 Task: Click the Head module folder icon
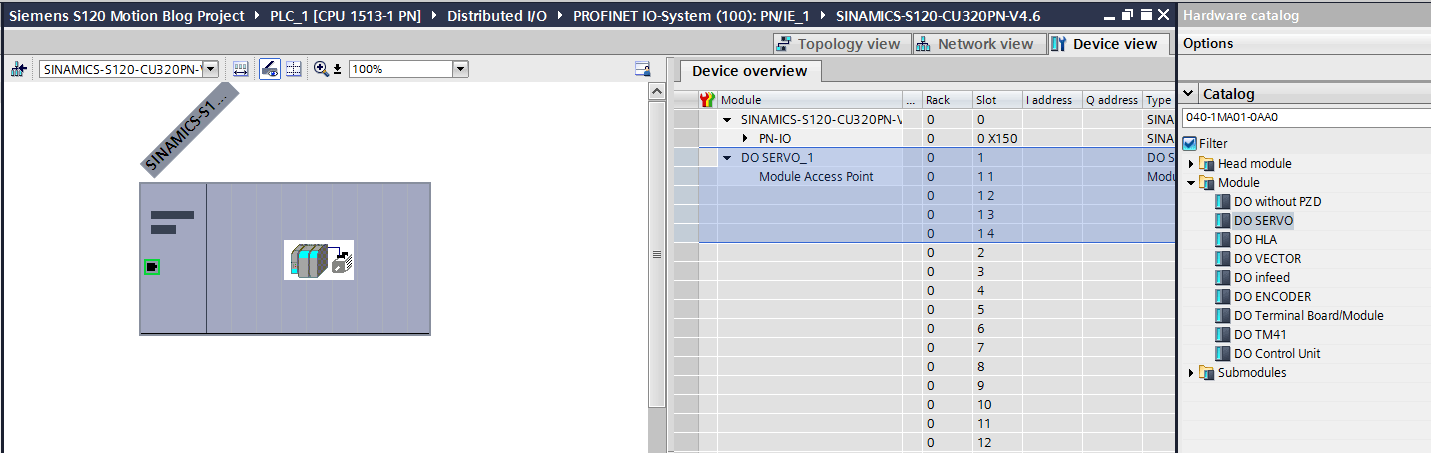pos(1207,163)
